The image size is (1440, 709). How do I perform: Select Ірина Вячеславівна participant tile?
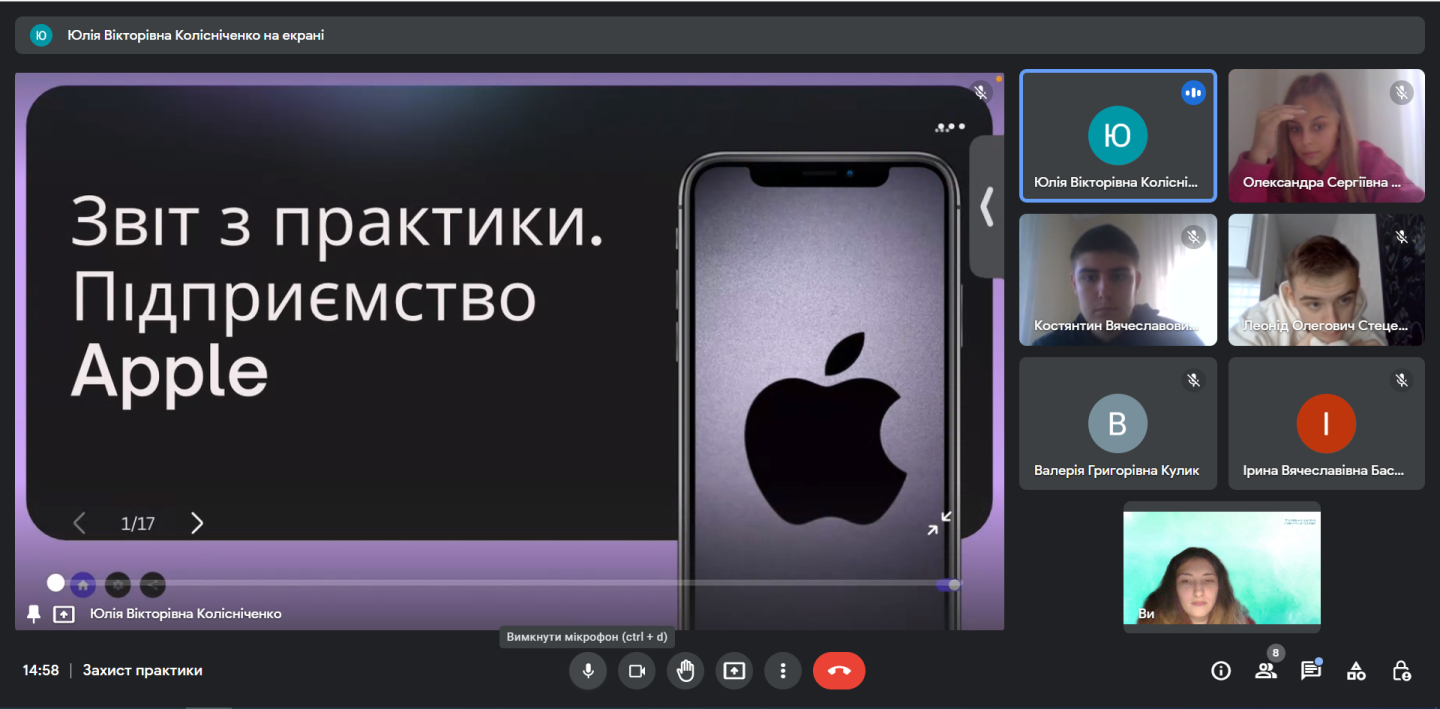pyautogui.click(x=1326, y=424)
